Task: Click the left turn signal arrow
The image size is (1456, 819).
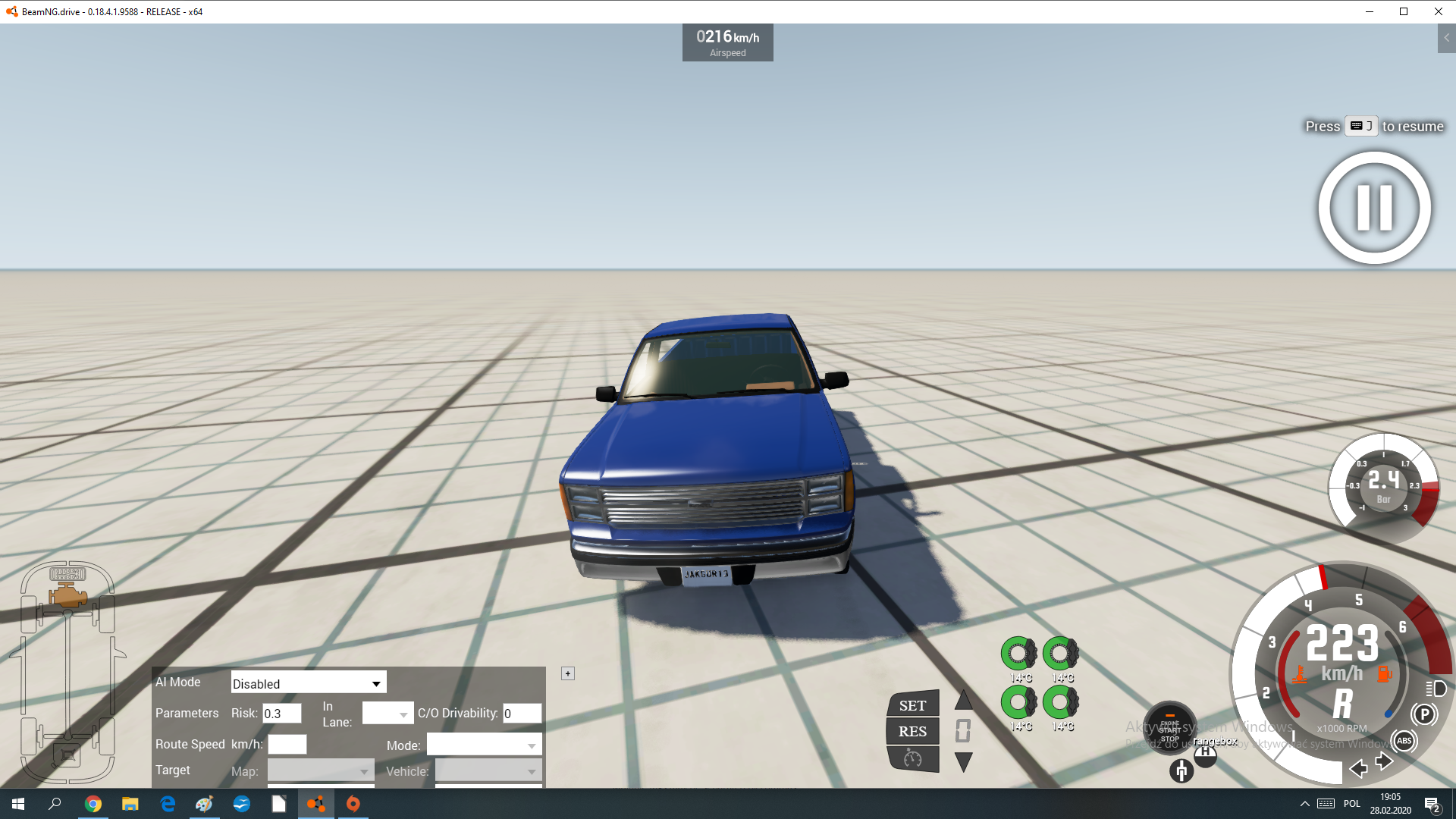Action: (x=1358, y=769)
